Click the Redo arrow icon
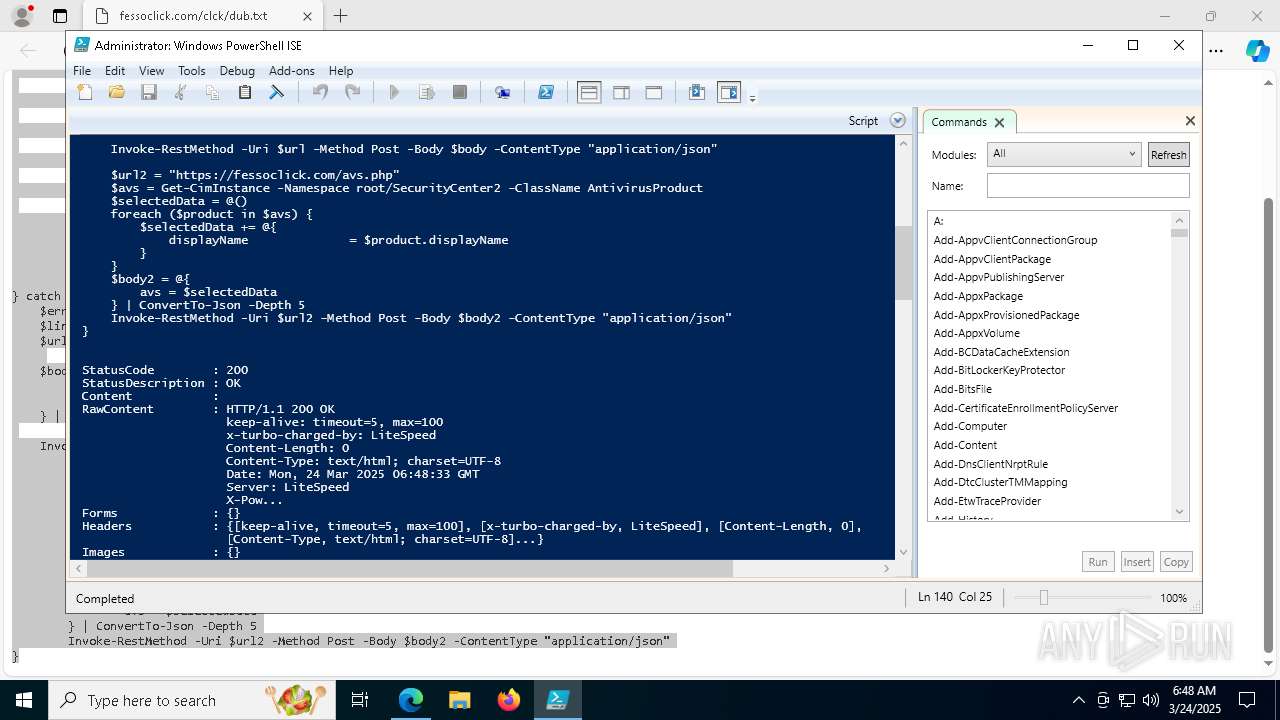The height and width of the screenshot is (720, 1280). click(352, 92)
